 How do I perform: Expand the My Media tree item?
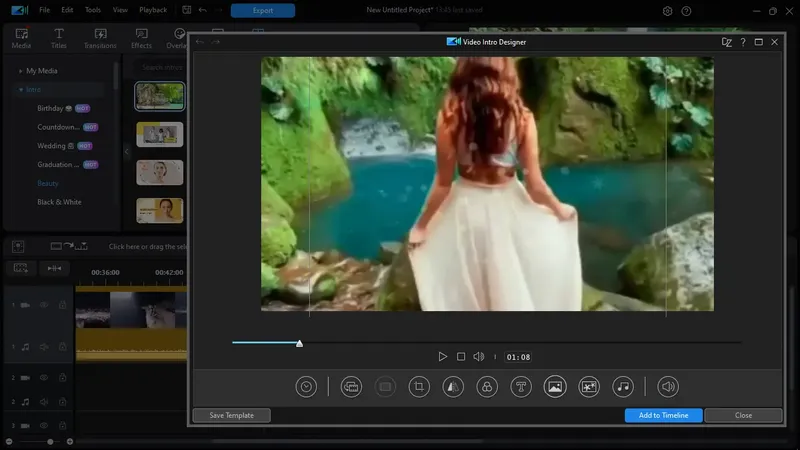click(21, 71)
